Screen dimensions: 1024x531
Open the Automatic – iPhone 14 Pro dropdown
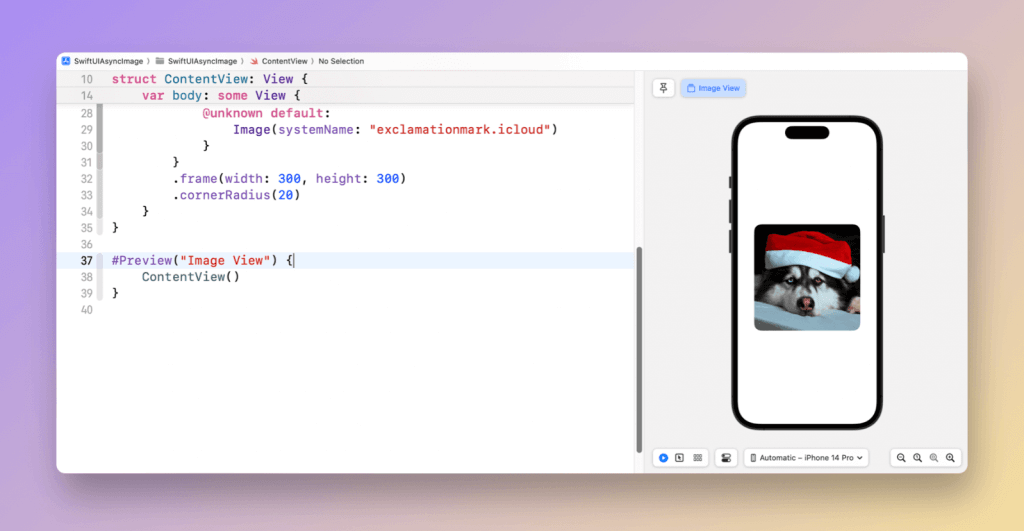point(806,457)
